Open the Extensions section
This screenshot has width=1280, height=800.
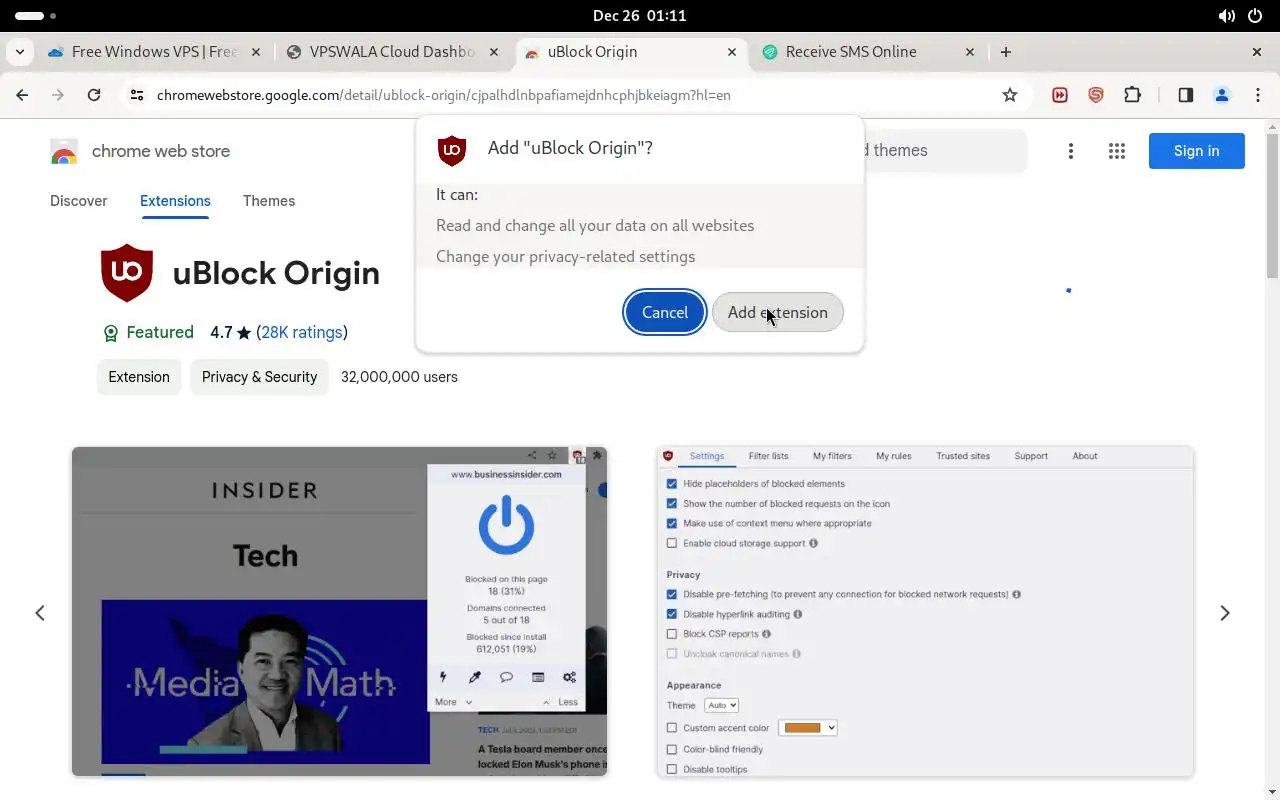(x=175, y=201)
